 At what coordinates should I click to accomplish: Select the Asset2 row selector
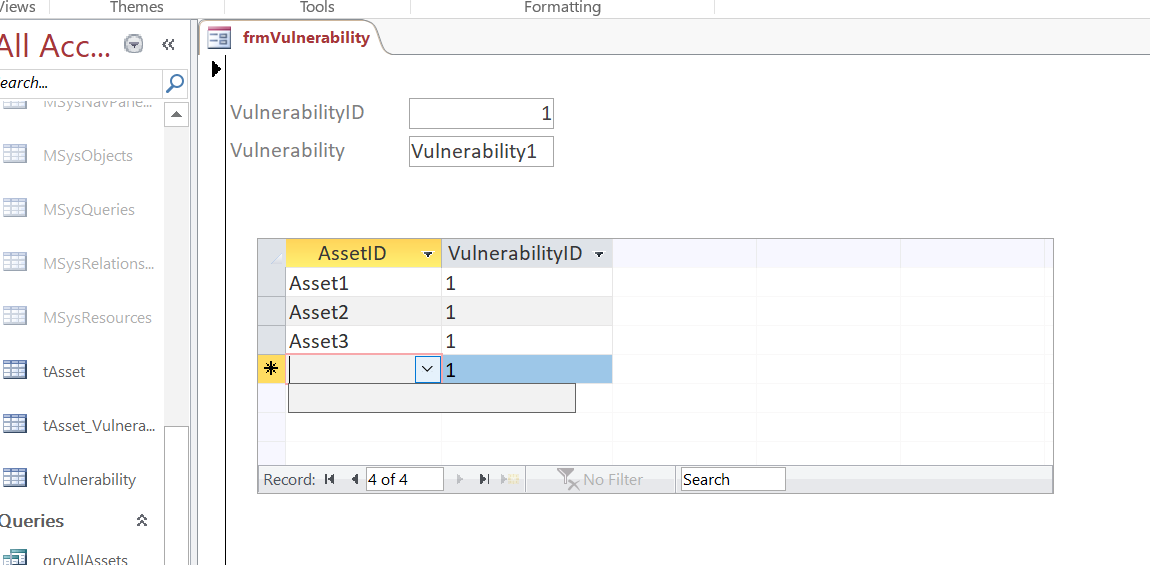coord(271,312)
